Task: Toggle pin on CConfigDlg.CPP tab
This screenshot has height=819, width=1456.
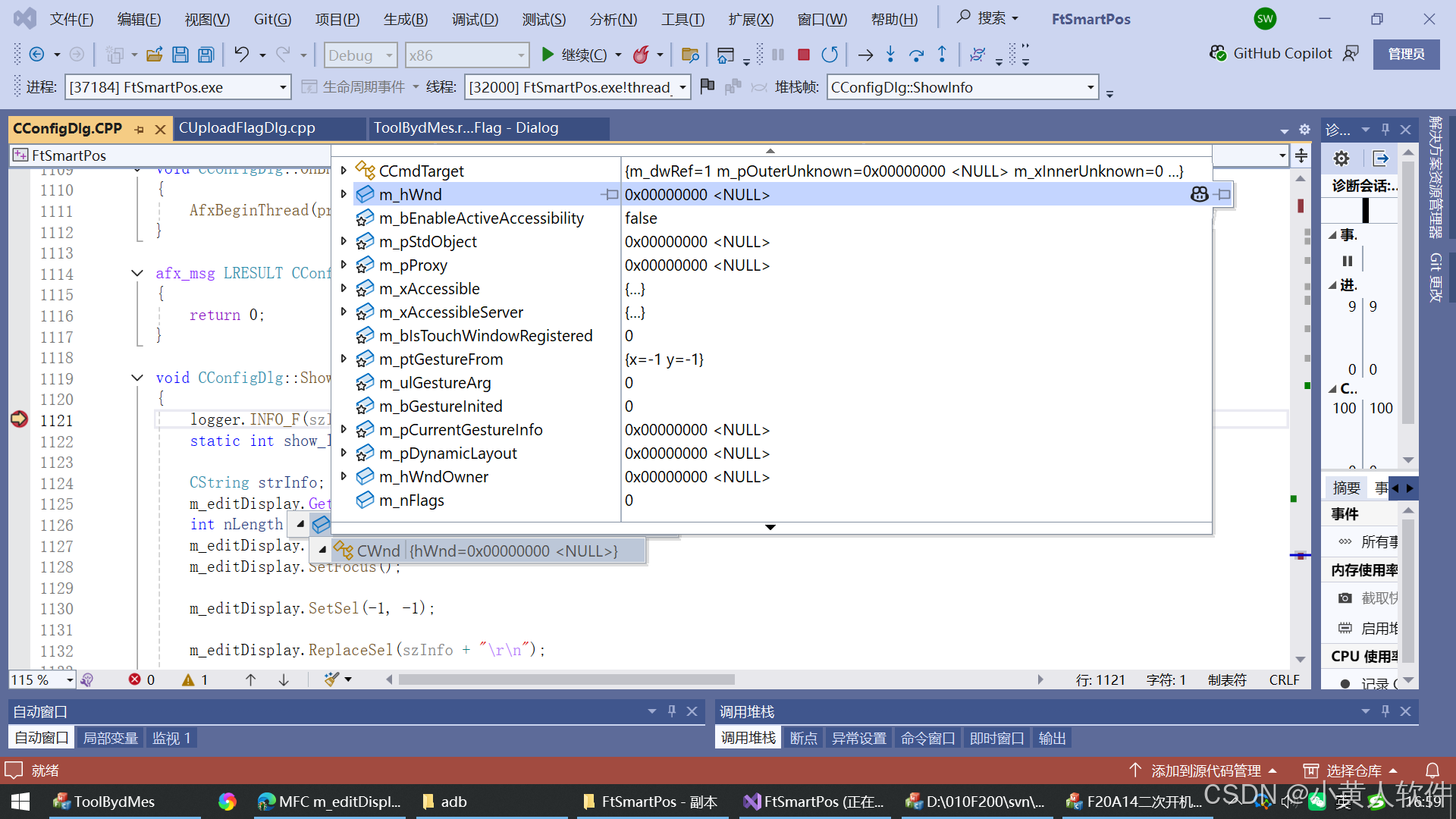Action: click(x=140, y=130)
